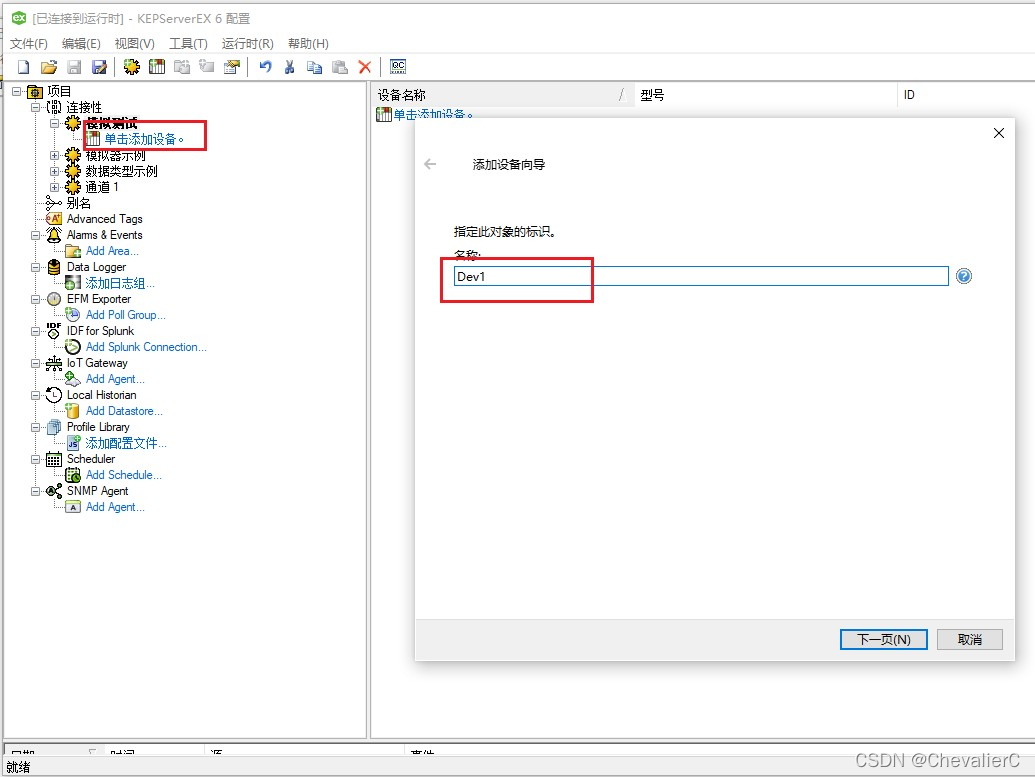The image size is (1035, 777).
Task: Click the blue help icon beside name field
Action: coord(964,276)
